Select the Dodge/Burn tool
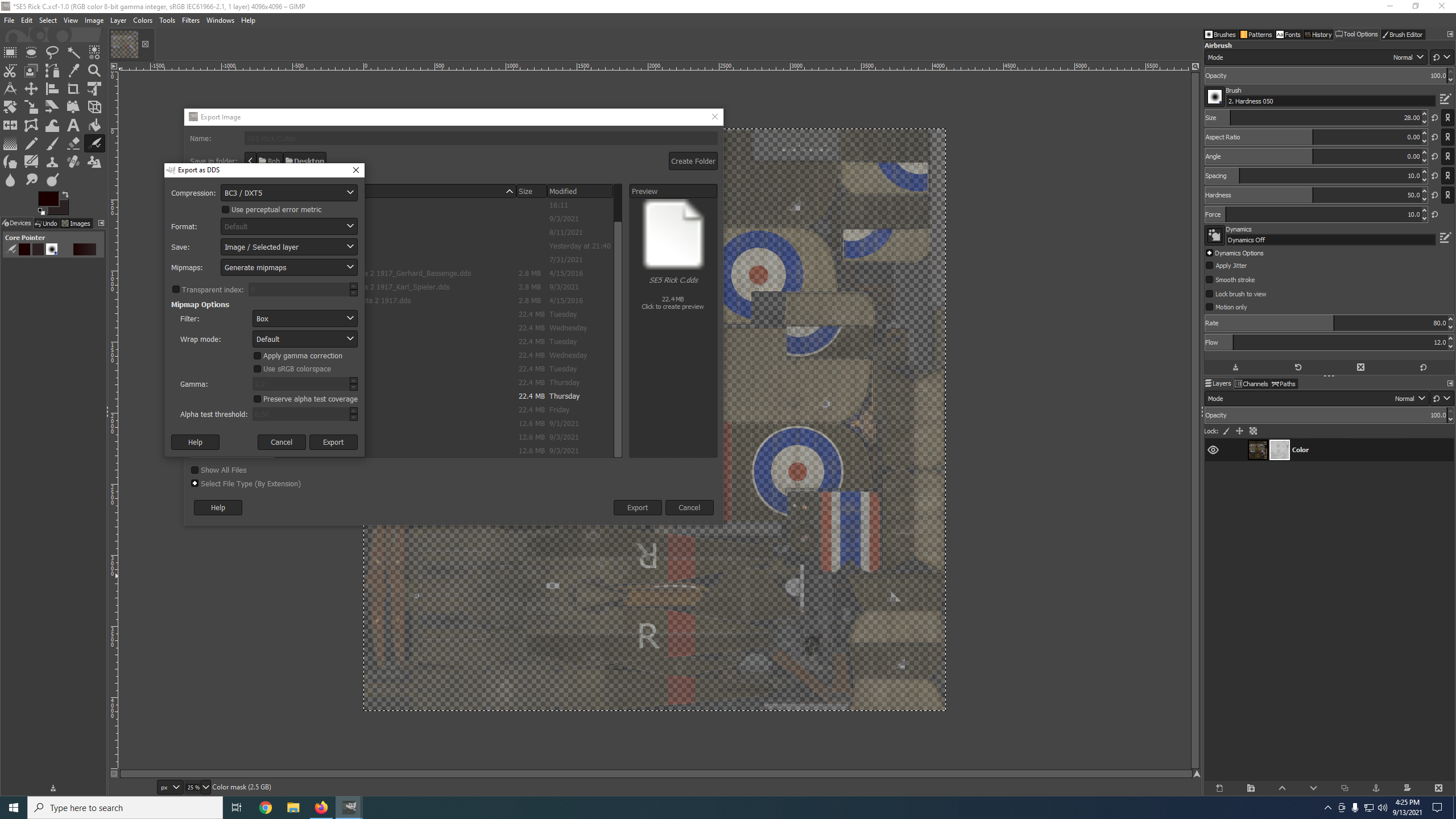Image resolution: width=1456 pixels, height=819 pixels. tap(52, 180)
